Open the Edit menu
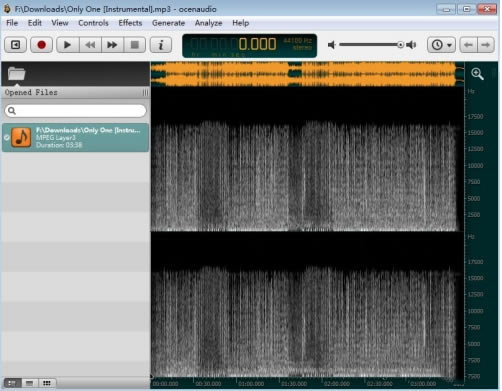Viewport: 502px width, 391px height. click(x=35, y=23)
